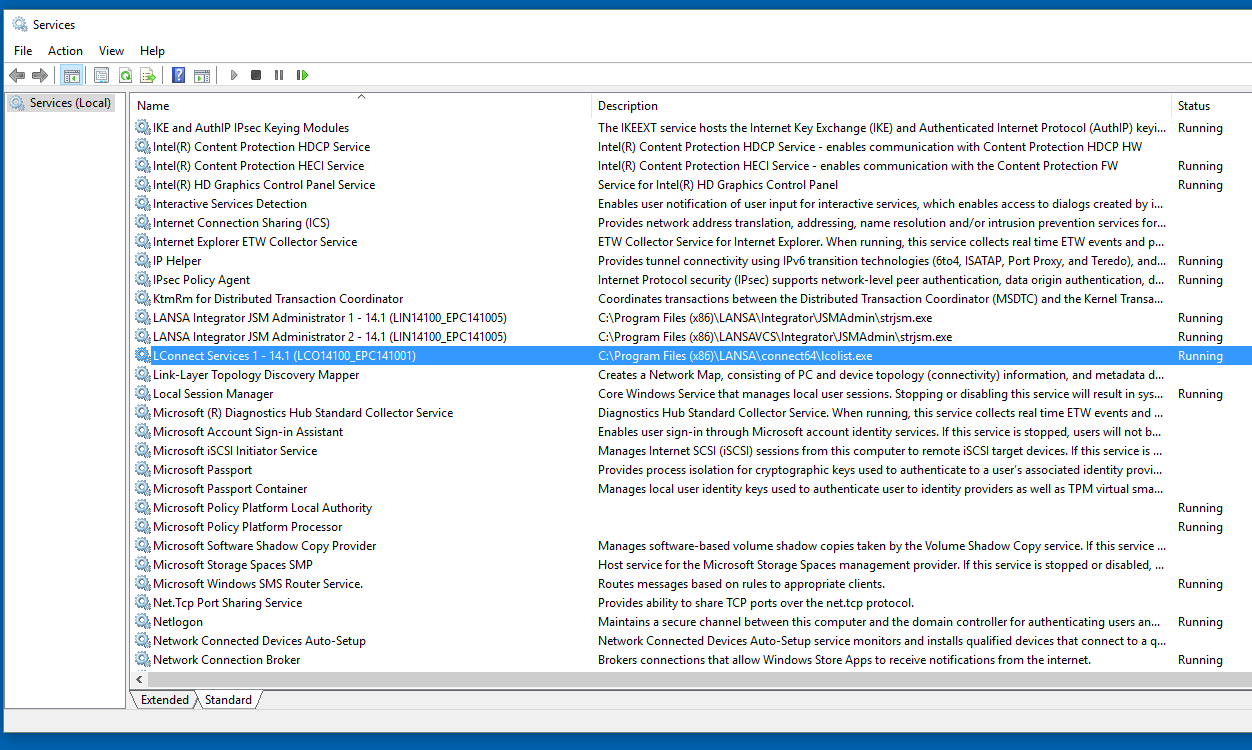1252x750 pixels.
Task: Select Microsoft Policy Platform Processor
Action: 247,527
